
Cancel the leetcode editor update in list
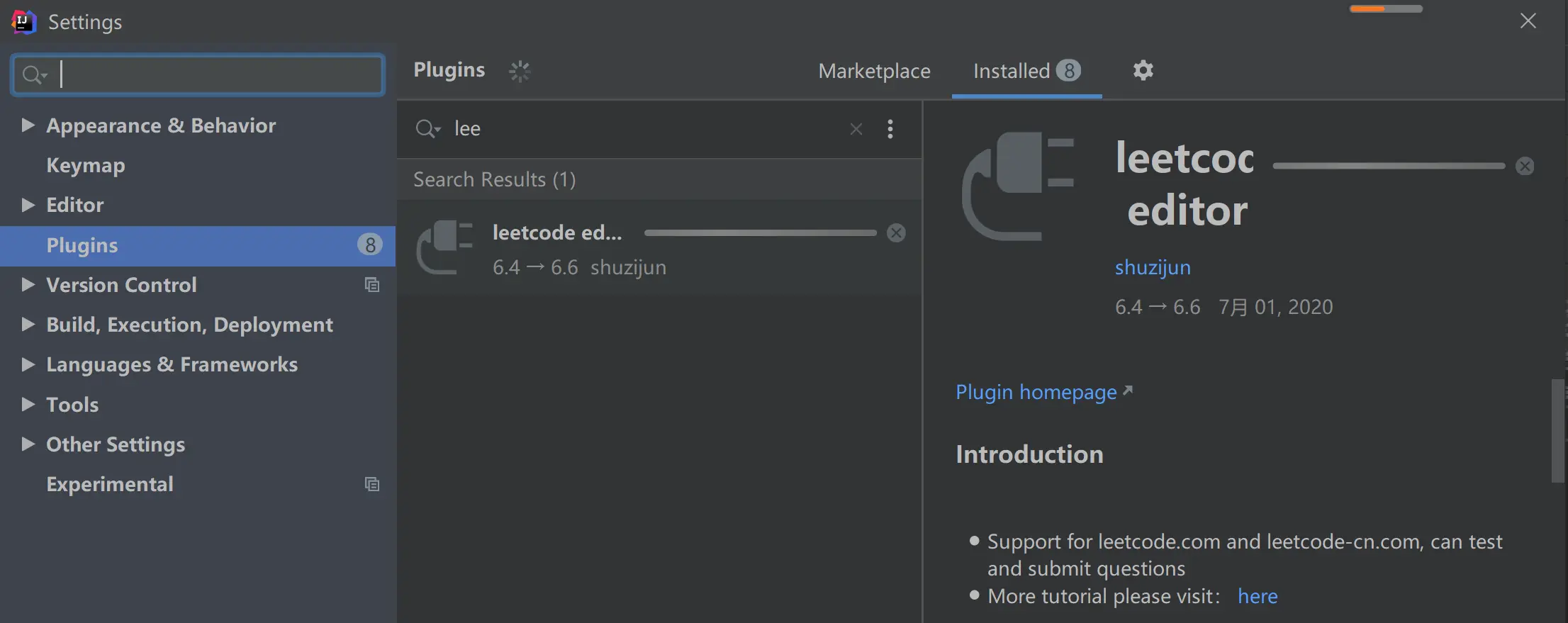point(896,233)
